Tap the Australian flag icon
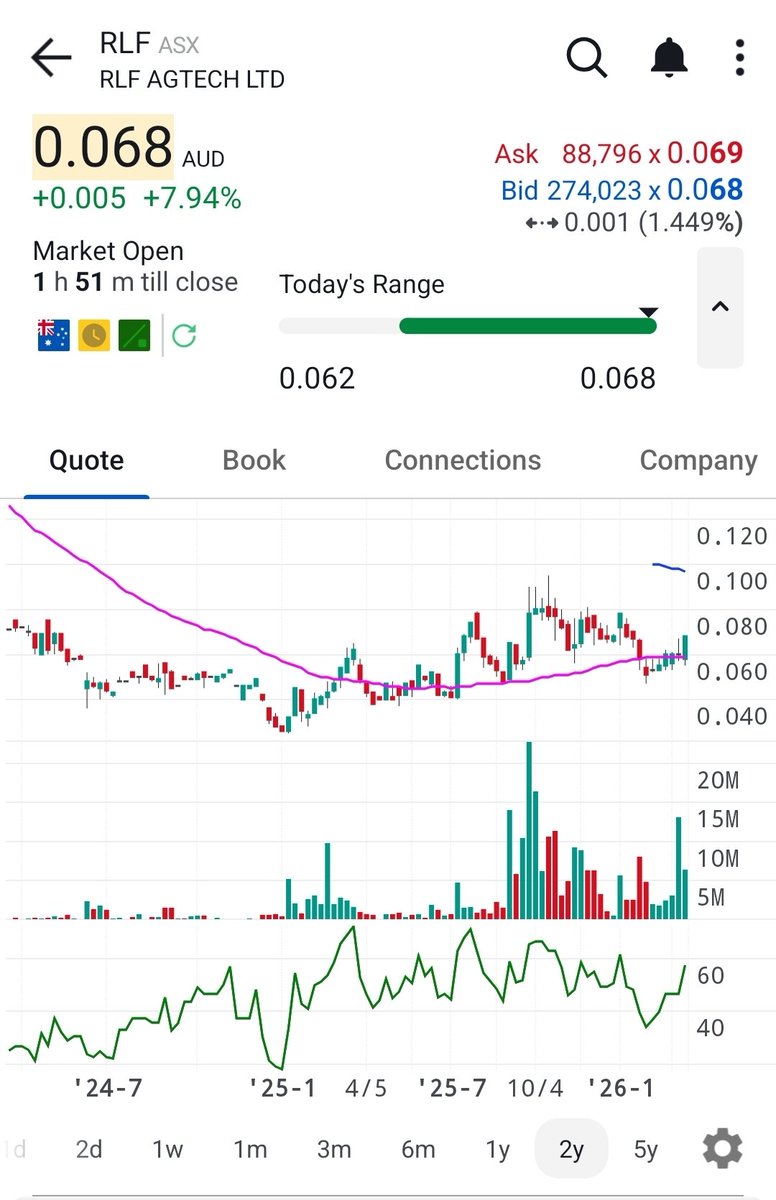The height and width of the screenshot is (1200, 776). pyautogui.click(x=53, y=335)
